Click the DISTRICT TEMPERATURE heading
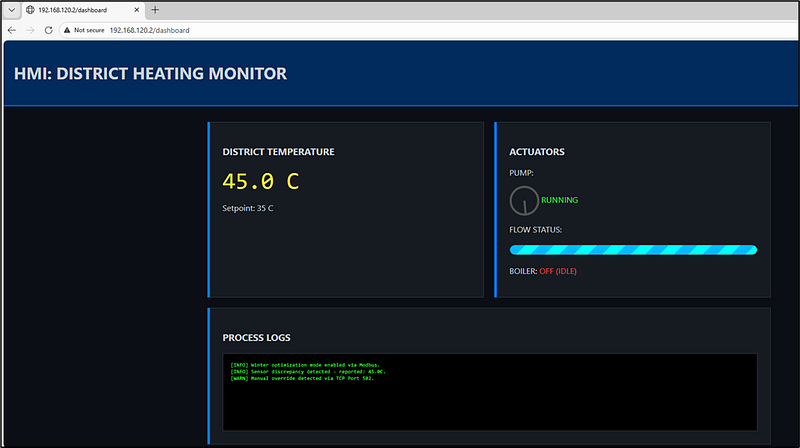This screenshot has height=448, width=800. [x=279, y=152]
